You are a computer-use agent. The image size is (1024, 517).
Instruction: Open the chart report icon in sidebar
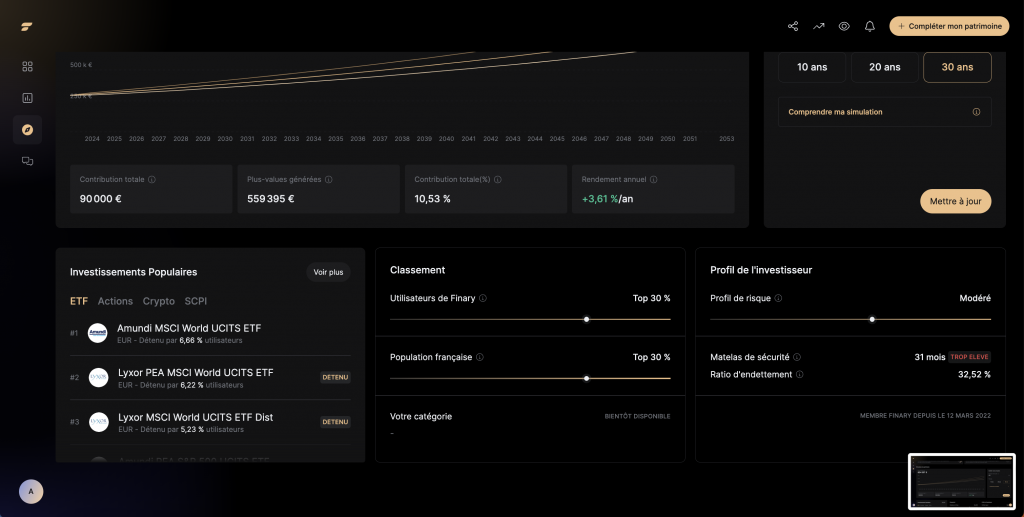coord(27,98)
